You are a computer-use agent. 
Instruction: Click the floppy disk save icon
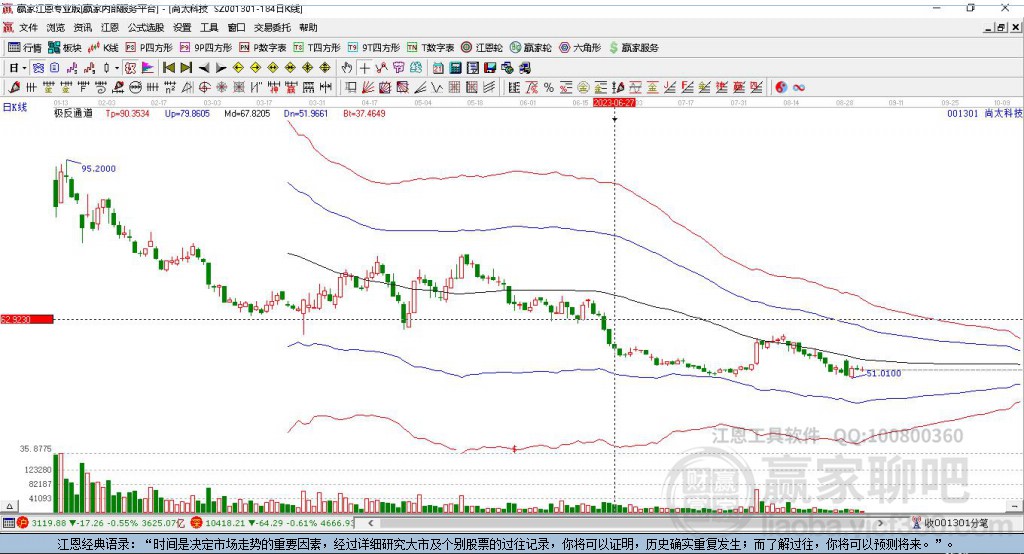(x=490, y=68)
